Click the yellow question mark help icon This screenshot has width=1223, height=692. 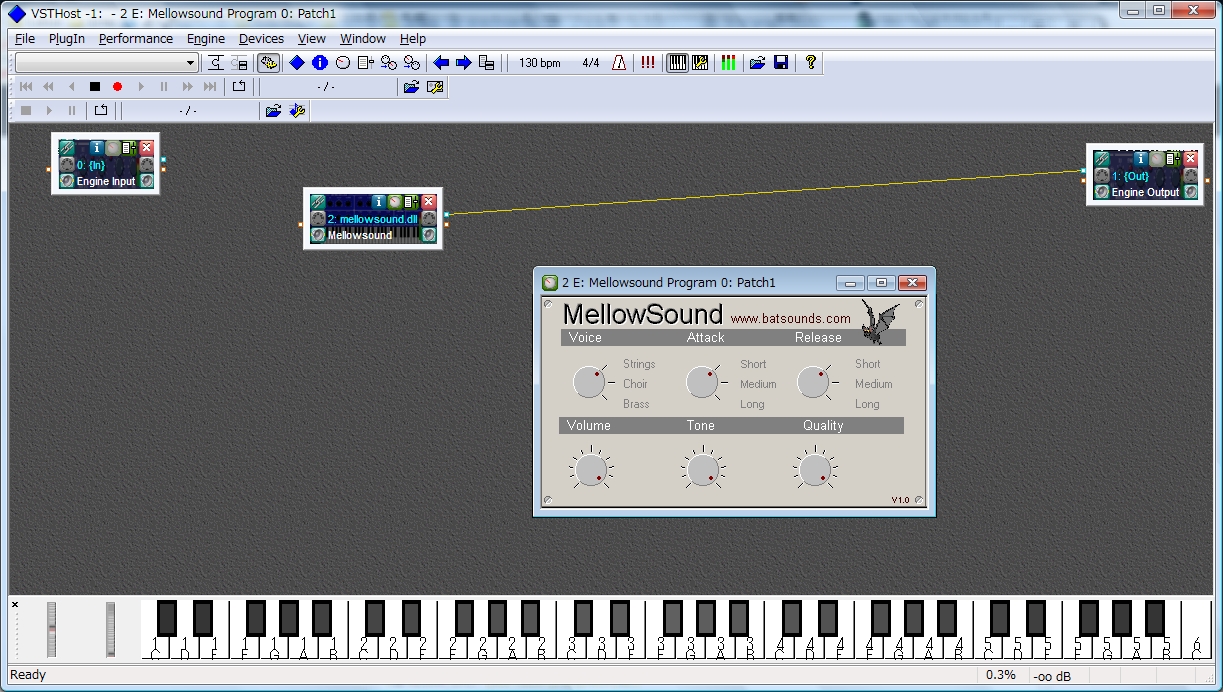[810, 63]
